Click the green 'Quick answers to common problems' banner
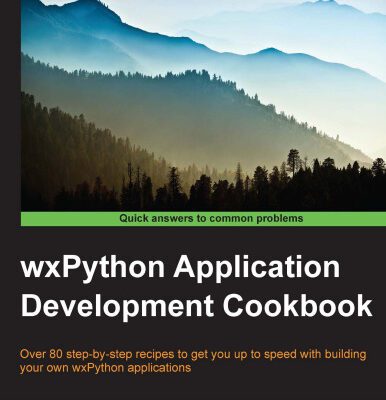386x400 pixels. [x=203, y=219]
